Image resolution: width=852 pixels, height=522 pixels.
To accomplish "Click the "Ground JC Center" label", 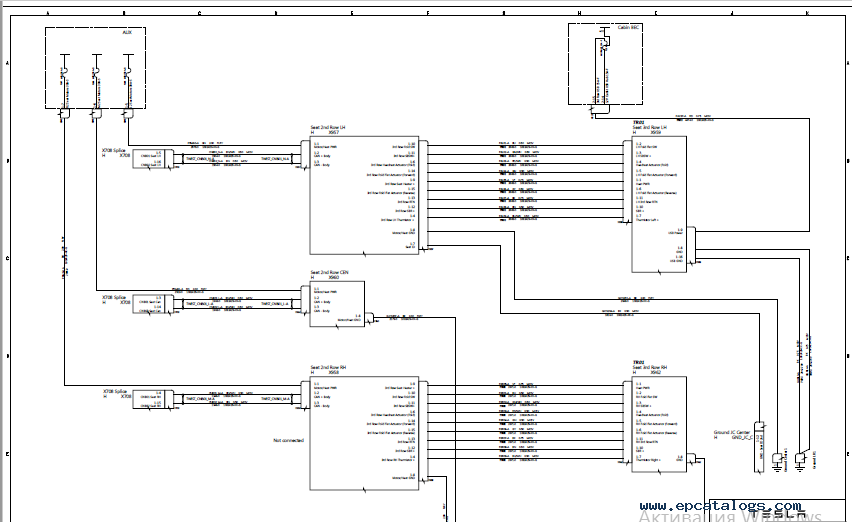I will [x=731, y=433].
